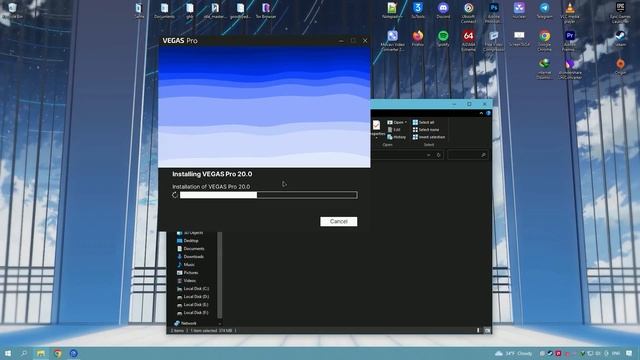Open the Open dropdown in Explorer ribbon
This screenshot has height=360, width=640.
tap(397, 122)
